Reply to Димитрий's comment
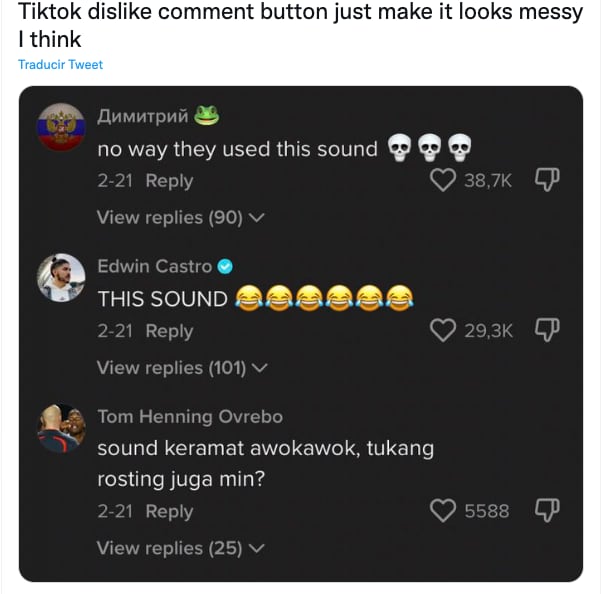 click(x=169, y=181)
